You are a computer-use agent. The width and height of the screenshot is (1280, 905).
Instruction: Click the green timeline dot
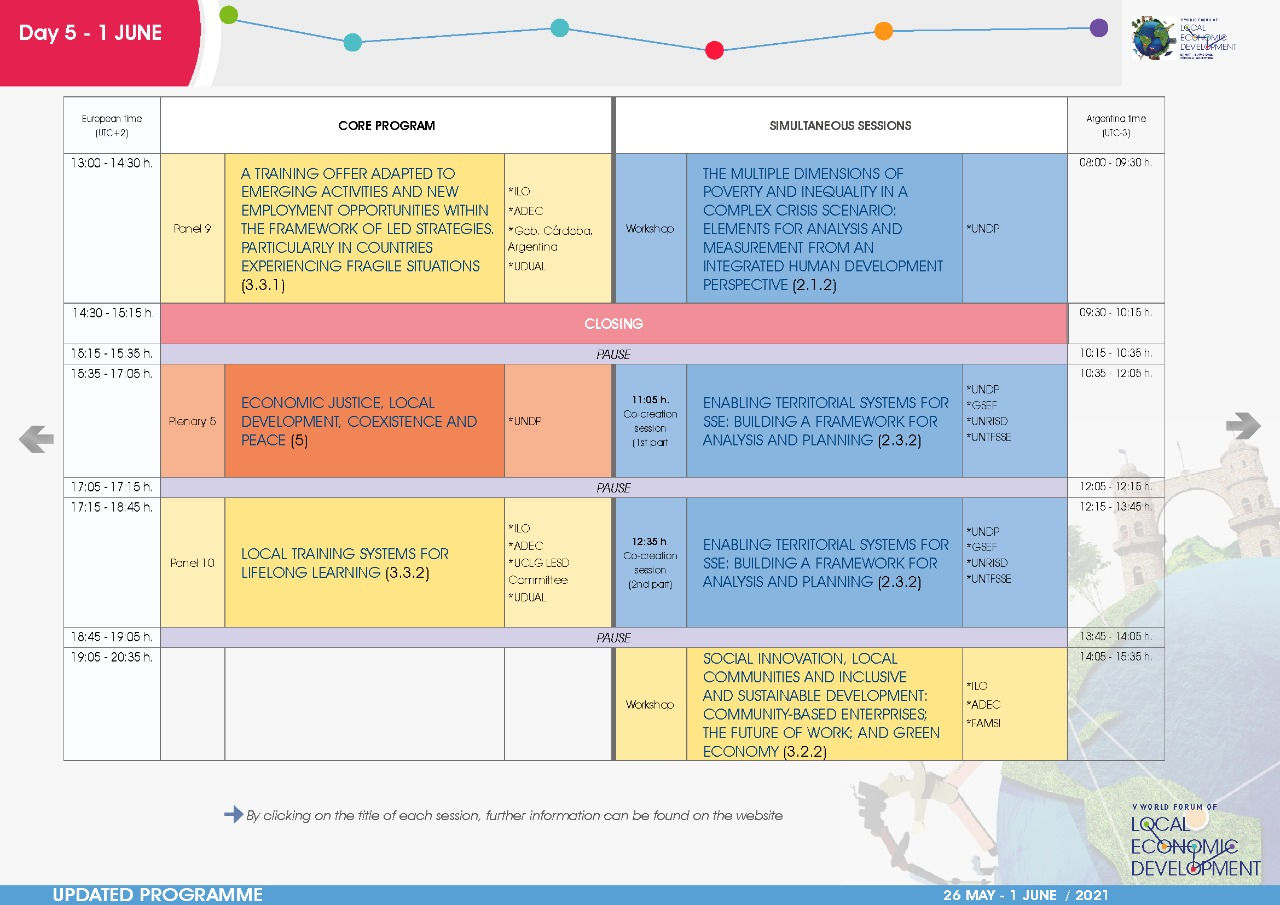tap(229, 14)
